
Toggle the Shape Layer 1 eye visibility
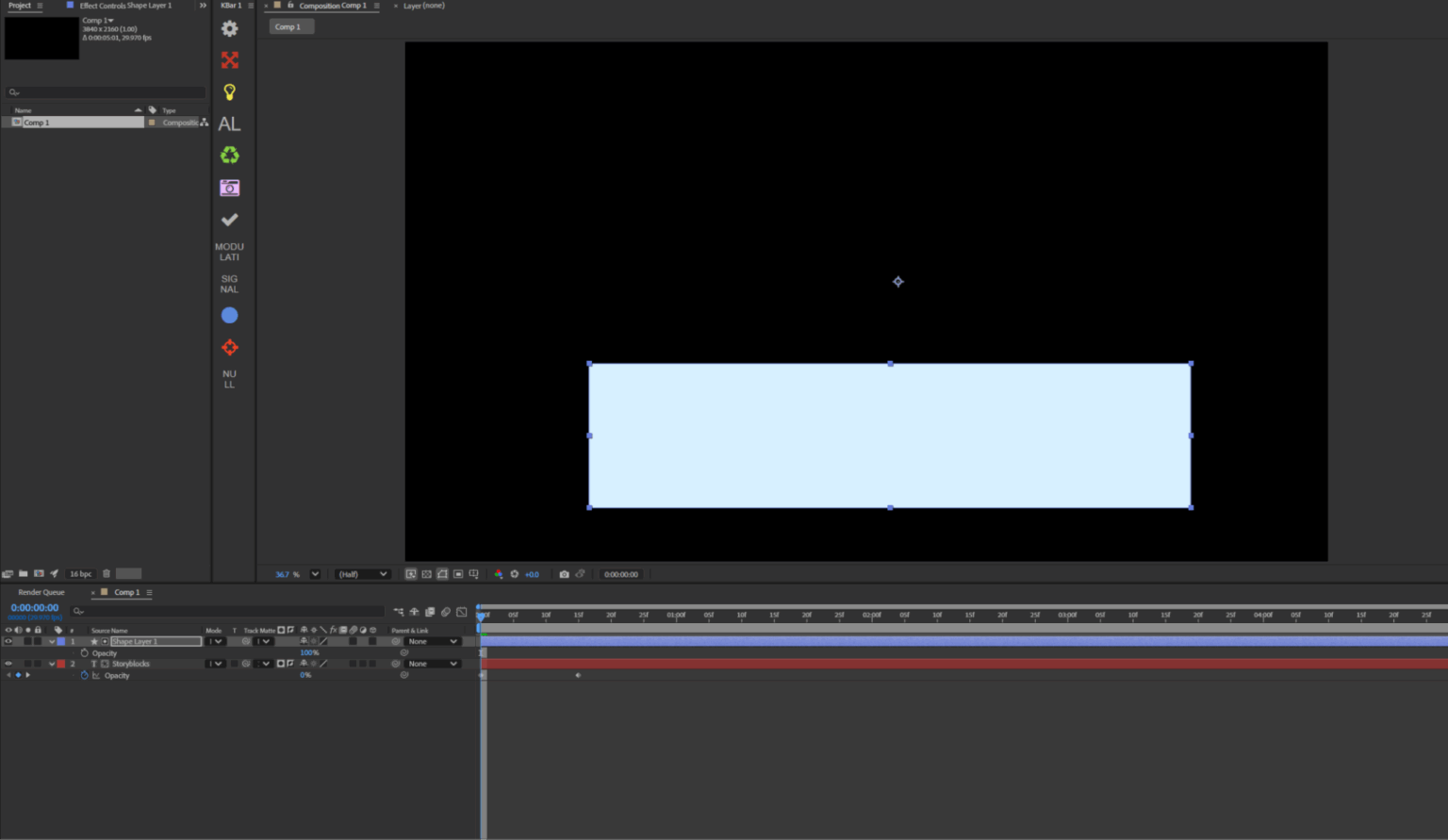pyautogui.click(x=8, y=641)
